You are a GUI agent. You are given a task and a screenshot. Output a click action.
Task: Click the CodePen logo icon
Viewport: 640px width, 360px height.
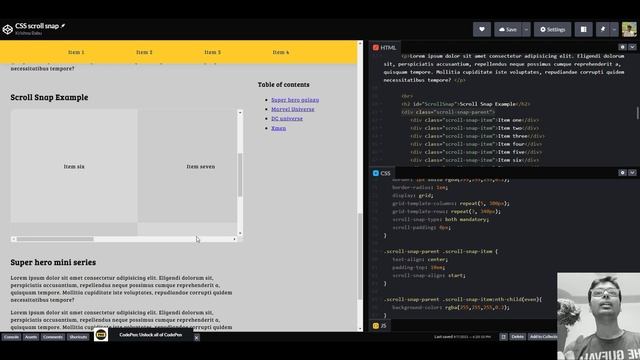(x=7, y=29)
